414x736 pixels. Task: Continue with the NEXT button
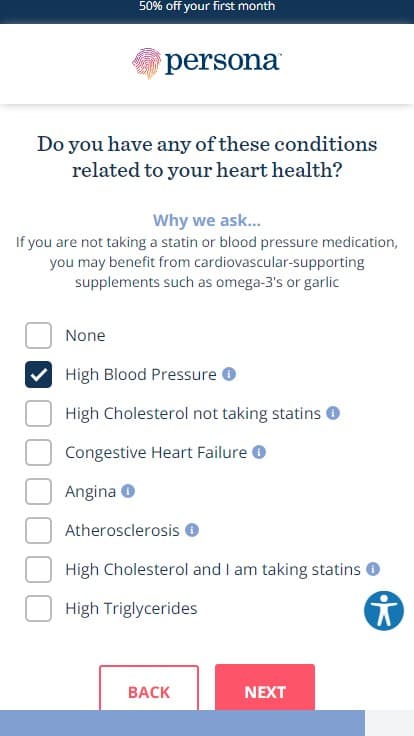pyautogui.click(x=265, y=688)
